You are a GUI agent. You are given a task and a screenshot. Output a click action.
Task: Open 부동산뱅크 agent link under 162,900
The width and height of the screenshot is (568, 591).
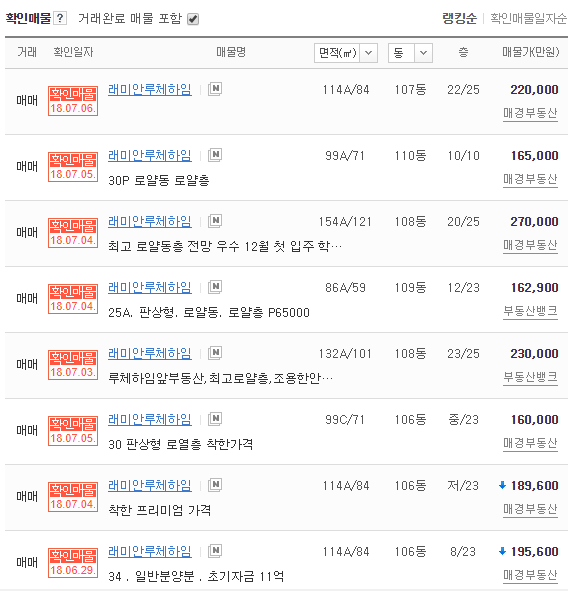[x=530, y=311]
